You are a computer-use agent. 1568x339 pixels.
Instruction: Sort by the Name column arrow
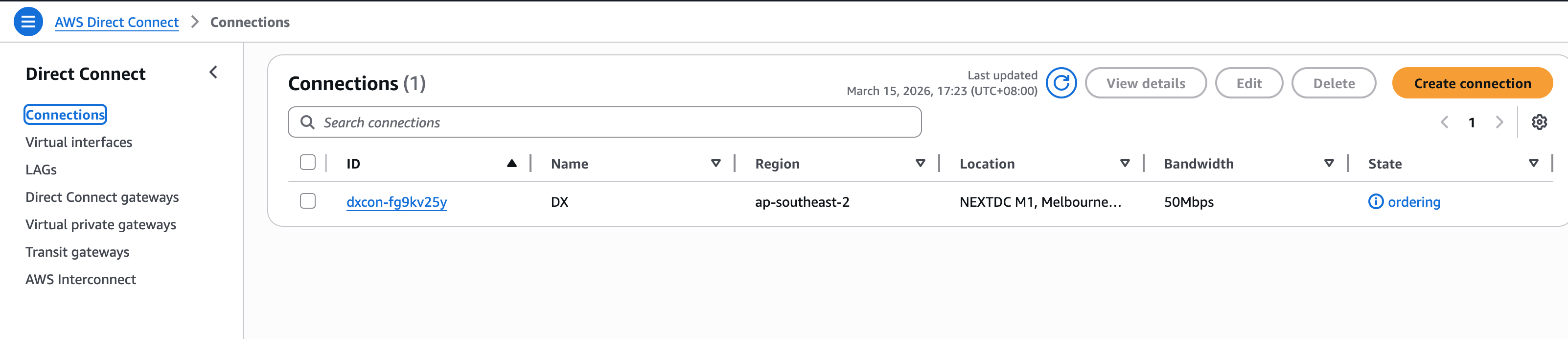pos(716,164)
